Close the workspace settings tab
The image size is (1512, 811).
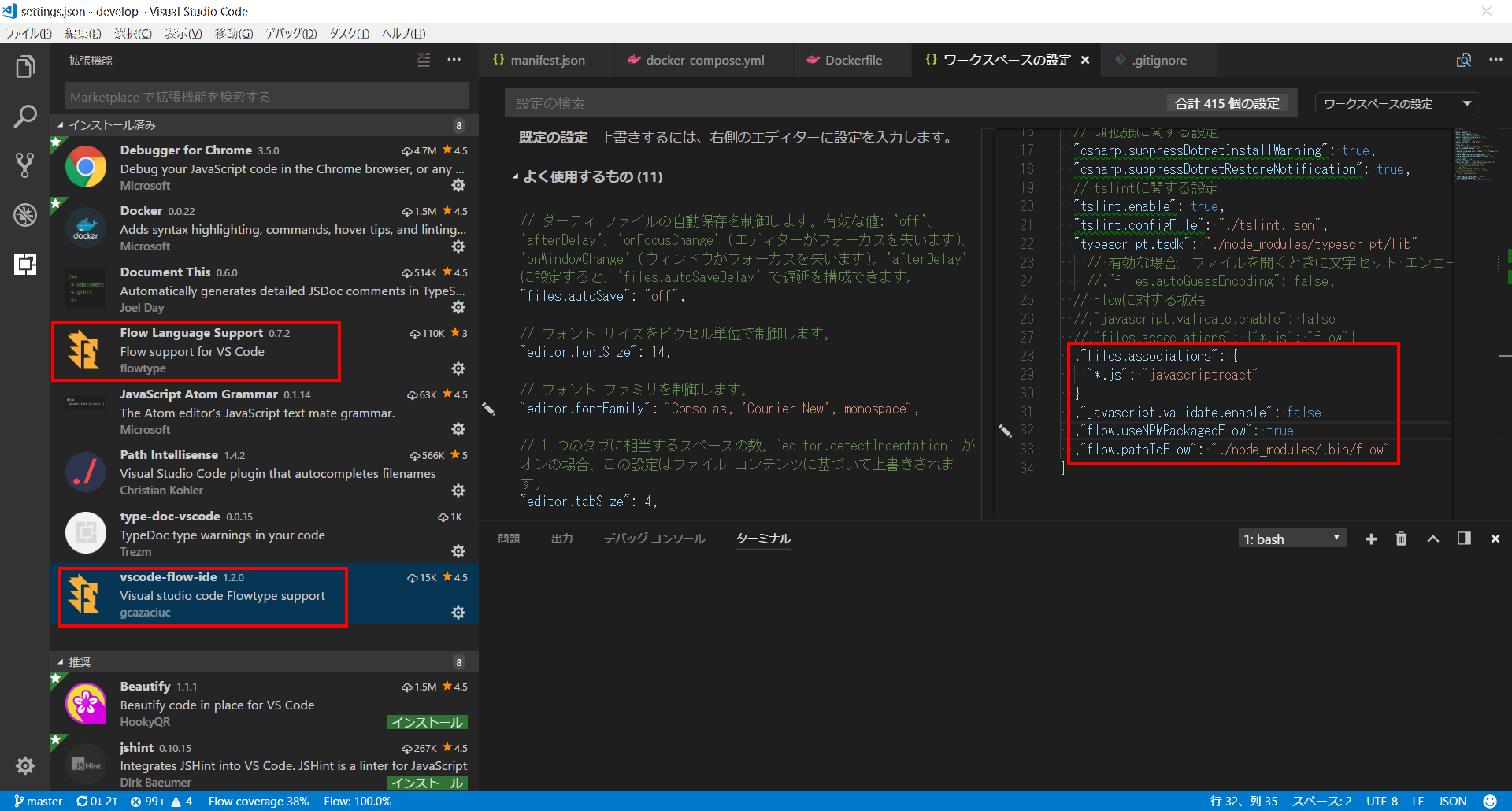click(x=1085, y=60)
